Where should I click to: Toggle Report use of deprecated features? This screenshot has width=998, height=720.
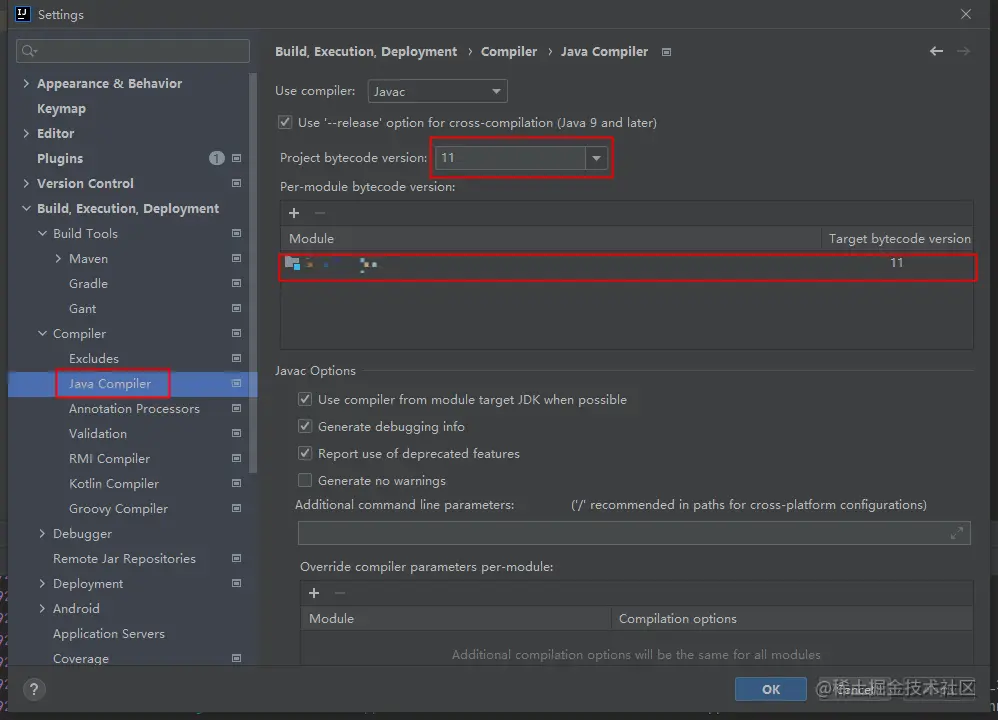(305, 453)
